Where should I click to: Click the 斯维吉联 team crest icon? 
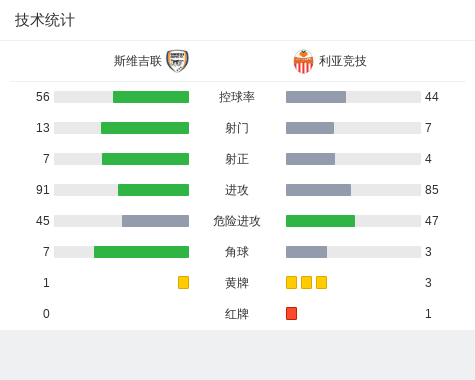[x=177, y=61]
